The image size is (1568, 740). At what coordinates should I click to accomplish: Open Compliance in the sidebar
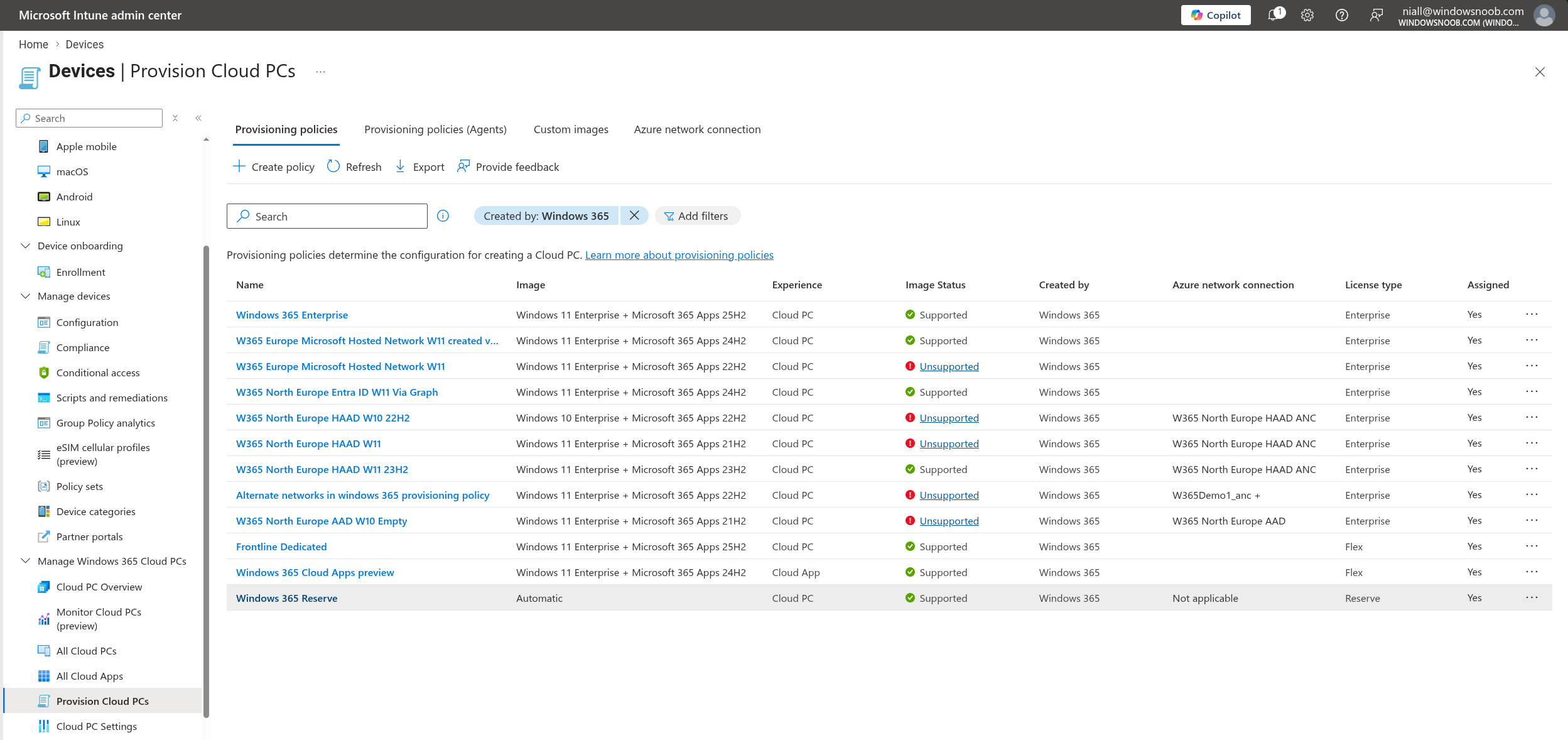point(82,347)
